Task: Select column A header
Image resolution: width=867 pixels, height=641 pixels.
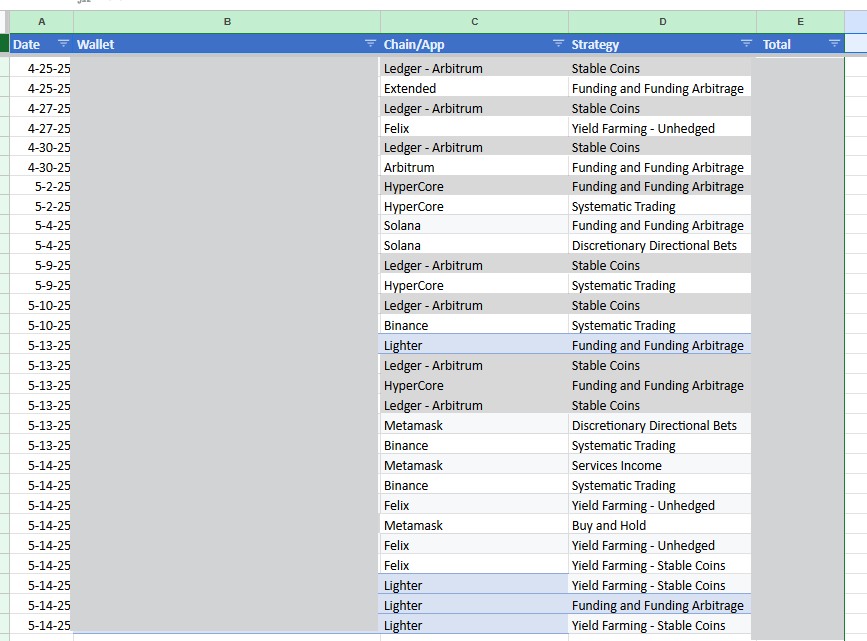Action: pyautogui.click(x=41, y=22)
